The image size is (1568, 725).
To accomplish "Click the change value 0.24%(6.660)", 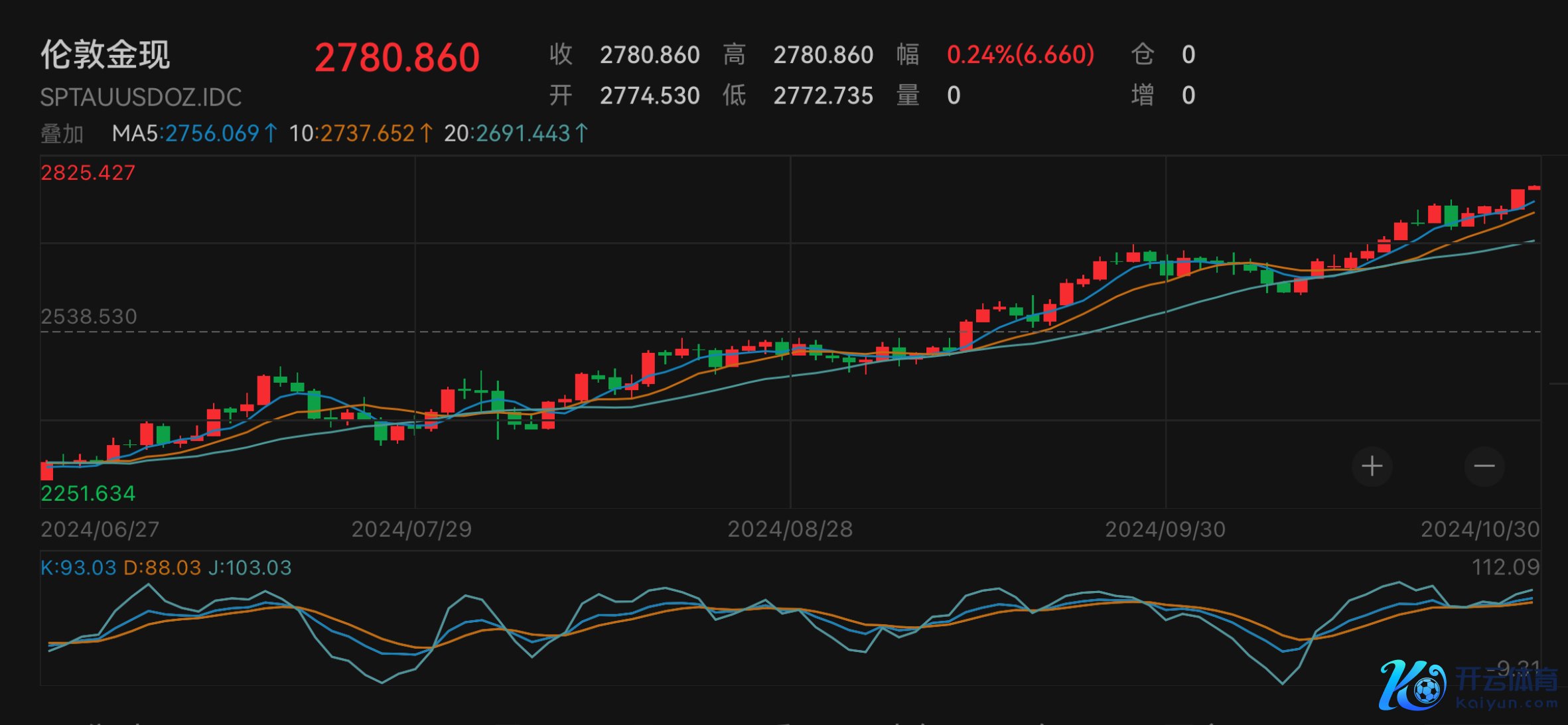I will [x=1021, y=55].
